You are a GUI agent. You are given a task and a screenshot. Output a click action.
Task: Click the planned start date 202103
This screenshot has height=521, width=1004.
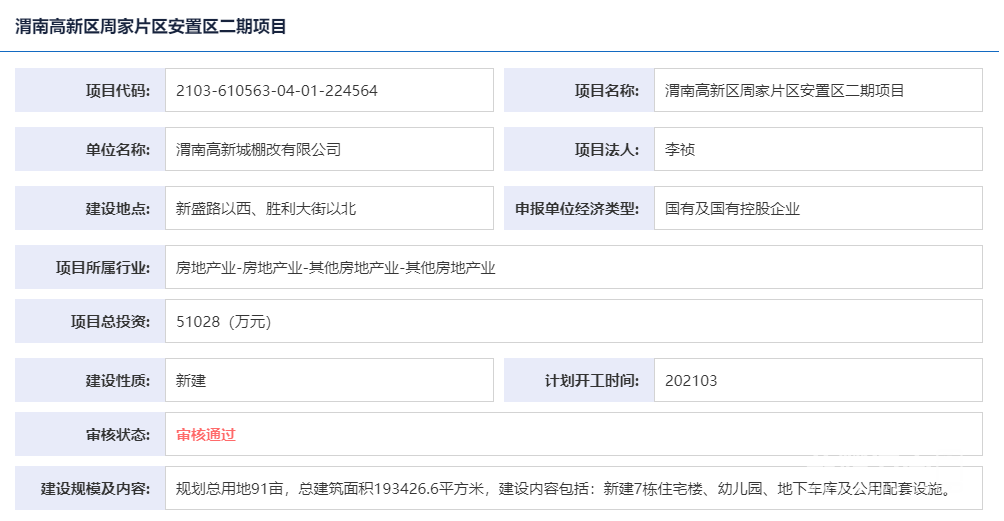691,380
